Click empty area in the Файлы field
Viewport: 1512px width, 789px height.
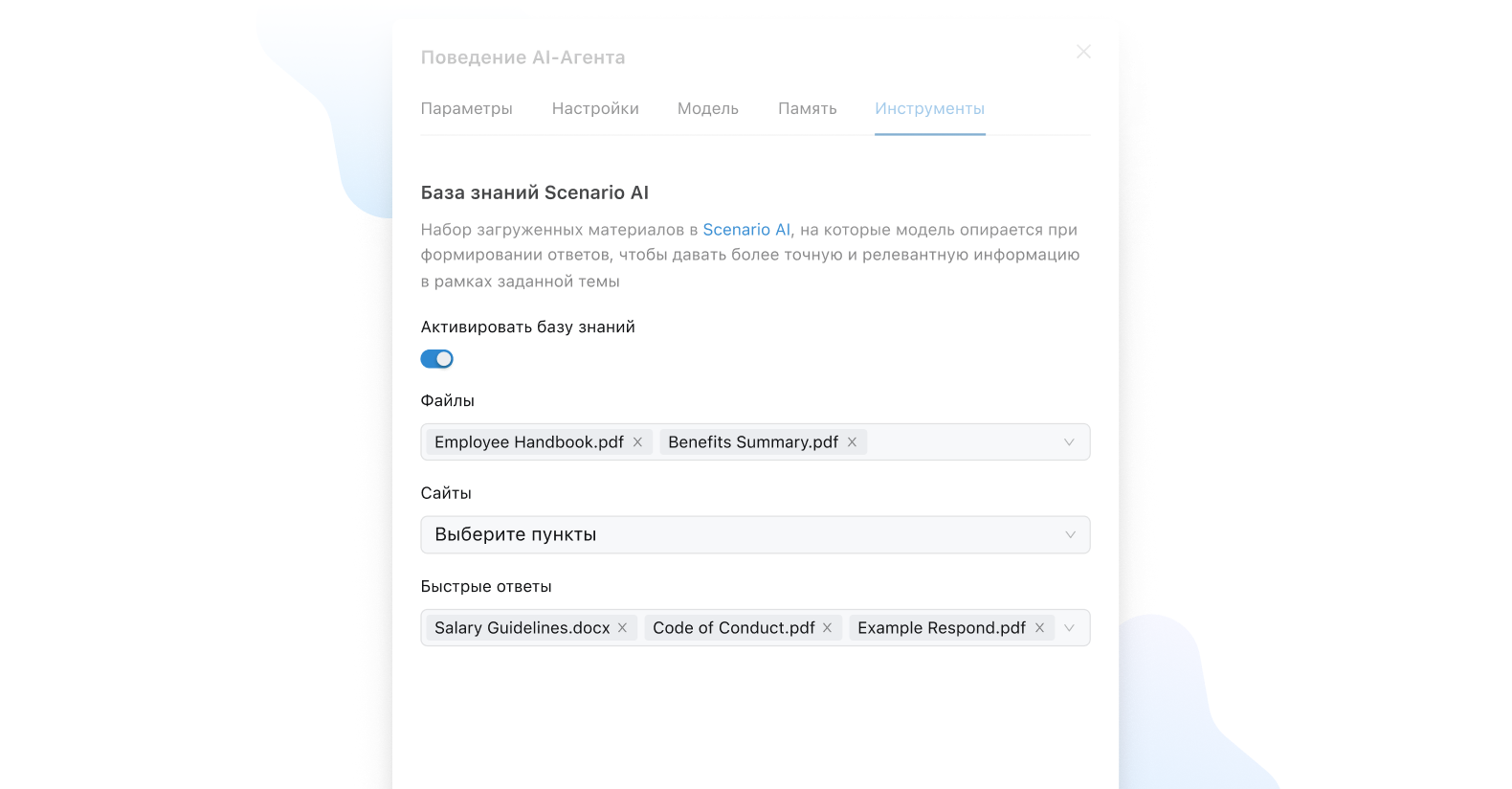[x=957, y=442]
